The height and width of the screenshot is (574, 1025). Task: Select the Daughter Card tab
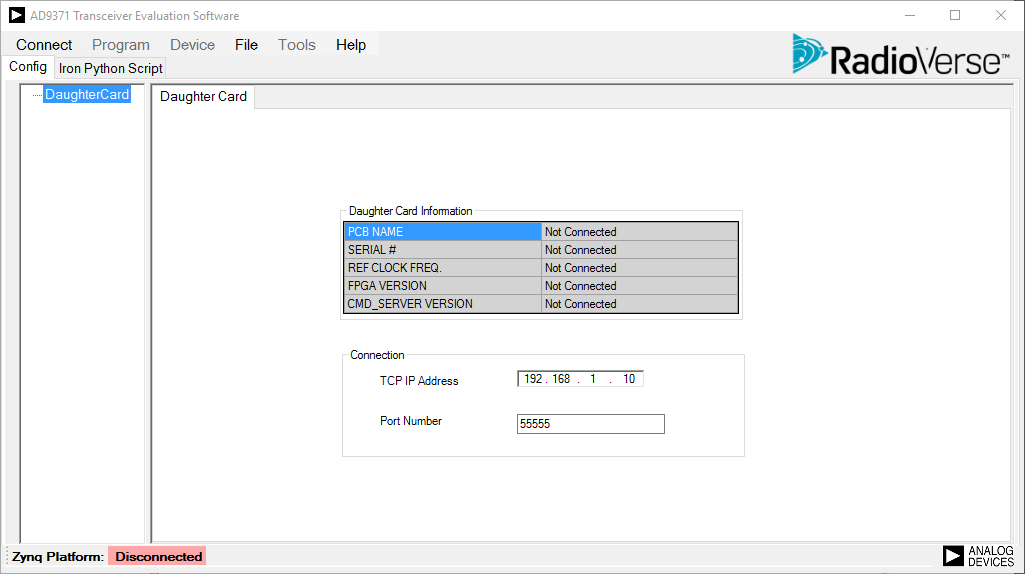[x=203, y=97]
